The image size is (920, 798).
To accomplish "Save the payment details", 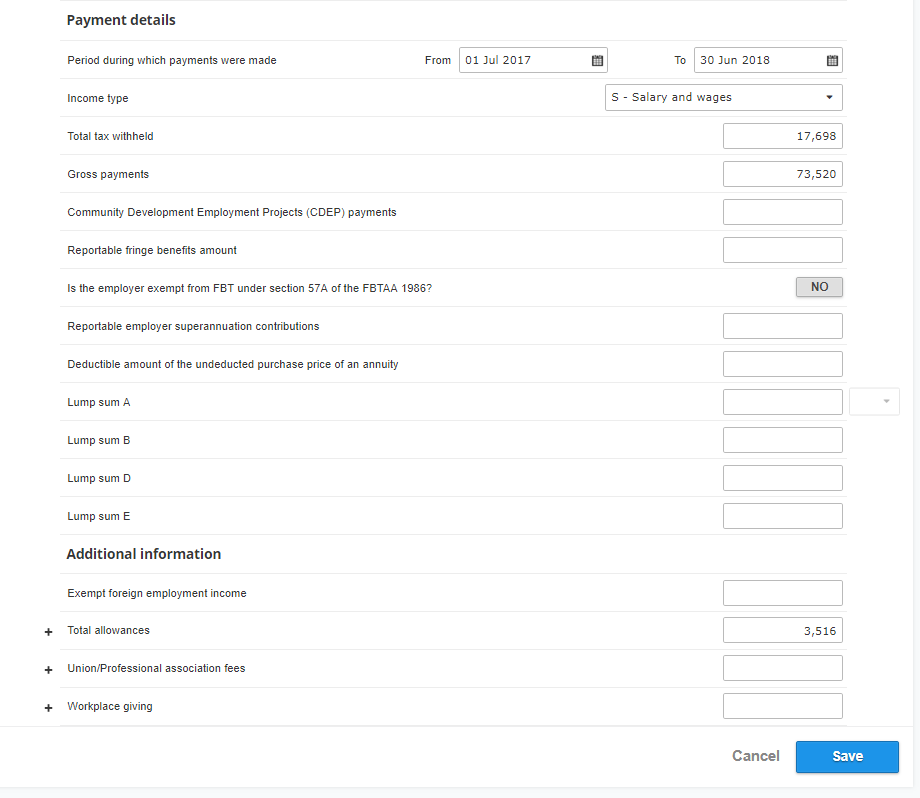I will (847, 756).
